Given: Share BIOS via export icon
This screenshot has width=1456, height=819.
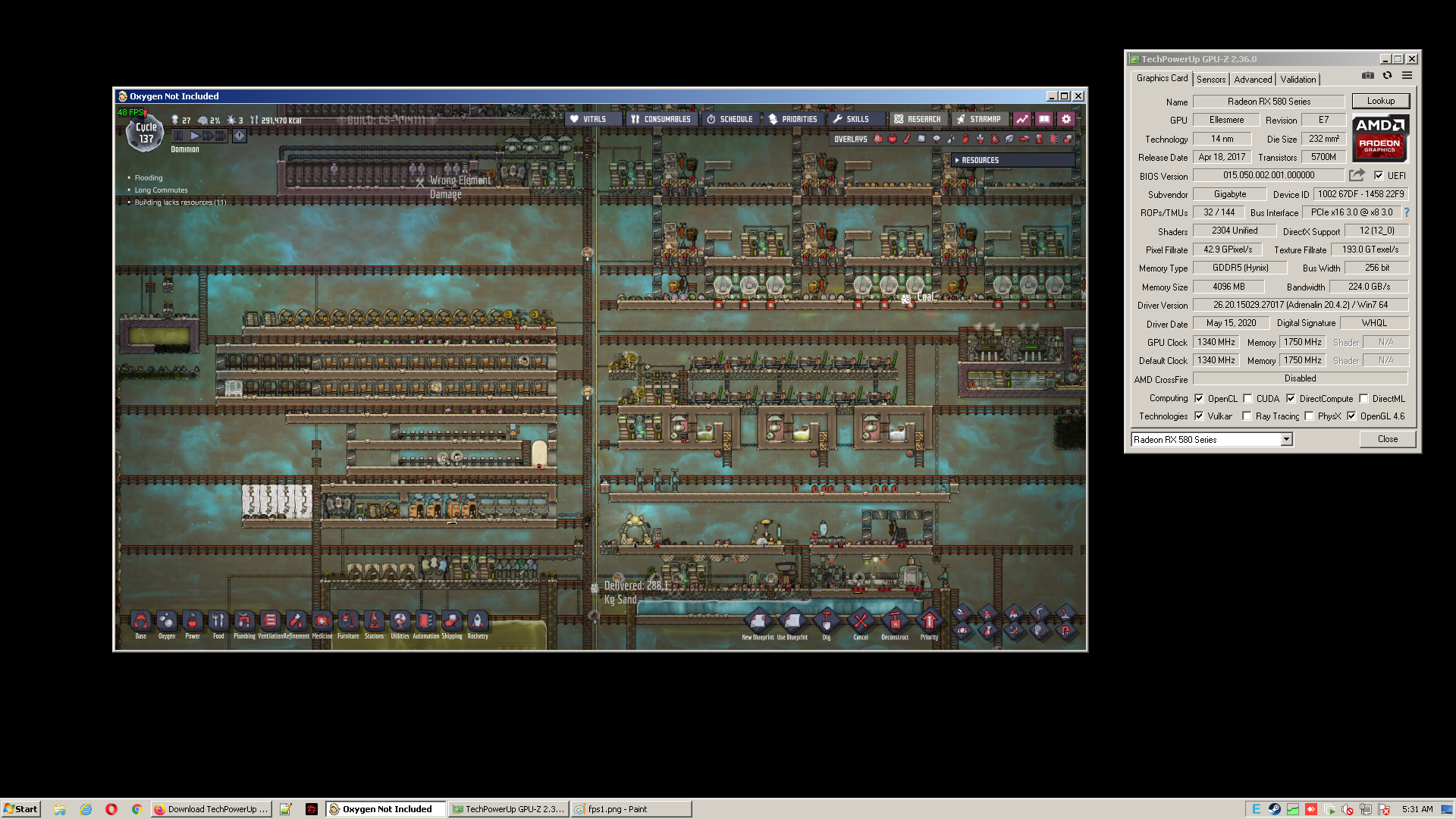Looking at the screenshot, I should tap(1357, 175).
